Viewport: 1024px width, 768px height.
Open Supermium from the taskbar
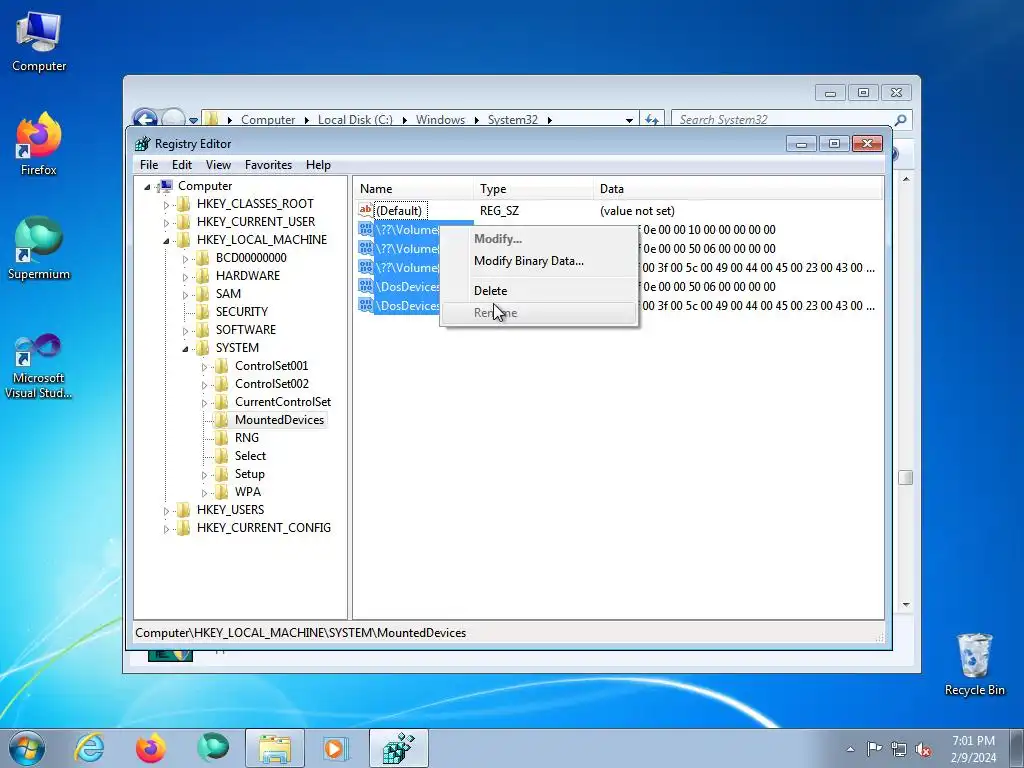[x=213, y=748]
